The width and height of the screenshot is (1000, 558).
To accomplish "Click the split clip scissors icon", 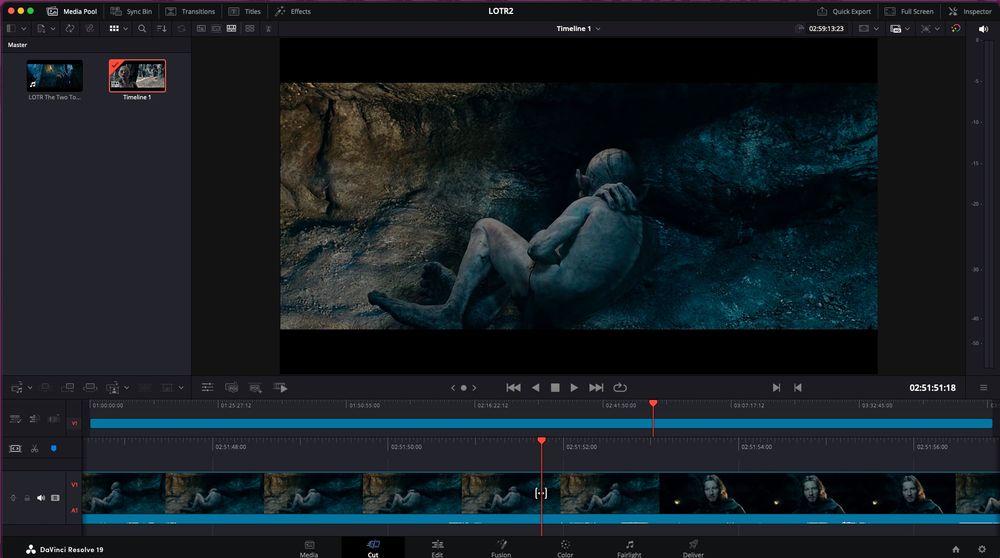I will (x=35, y=449).
